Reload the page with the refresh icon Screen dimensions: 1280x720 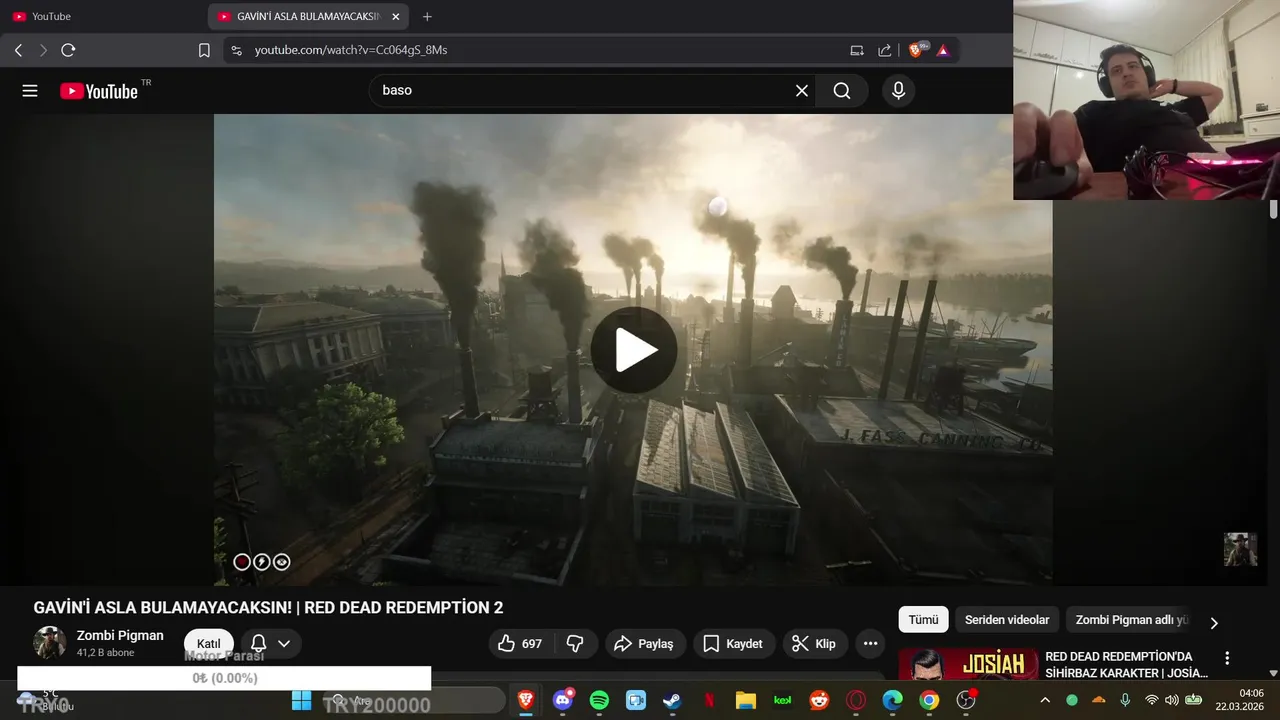point(68,50)
